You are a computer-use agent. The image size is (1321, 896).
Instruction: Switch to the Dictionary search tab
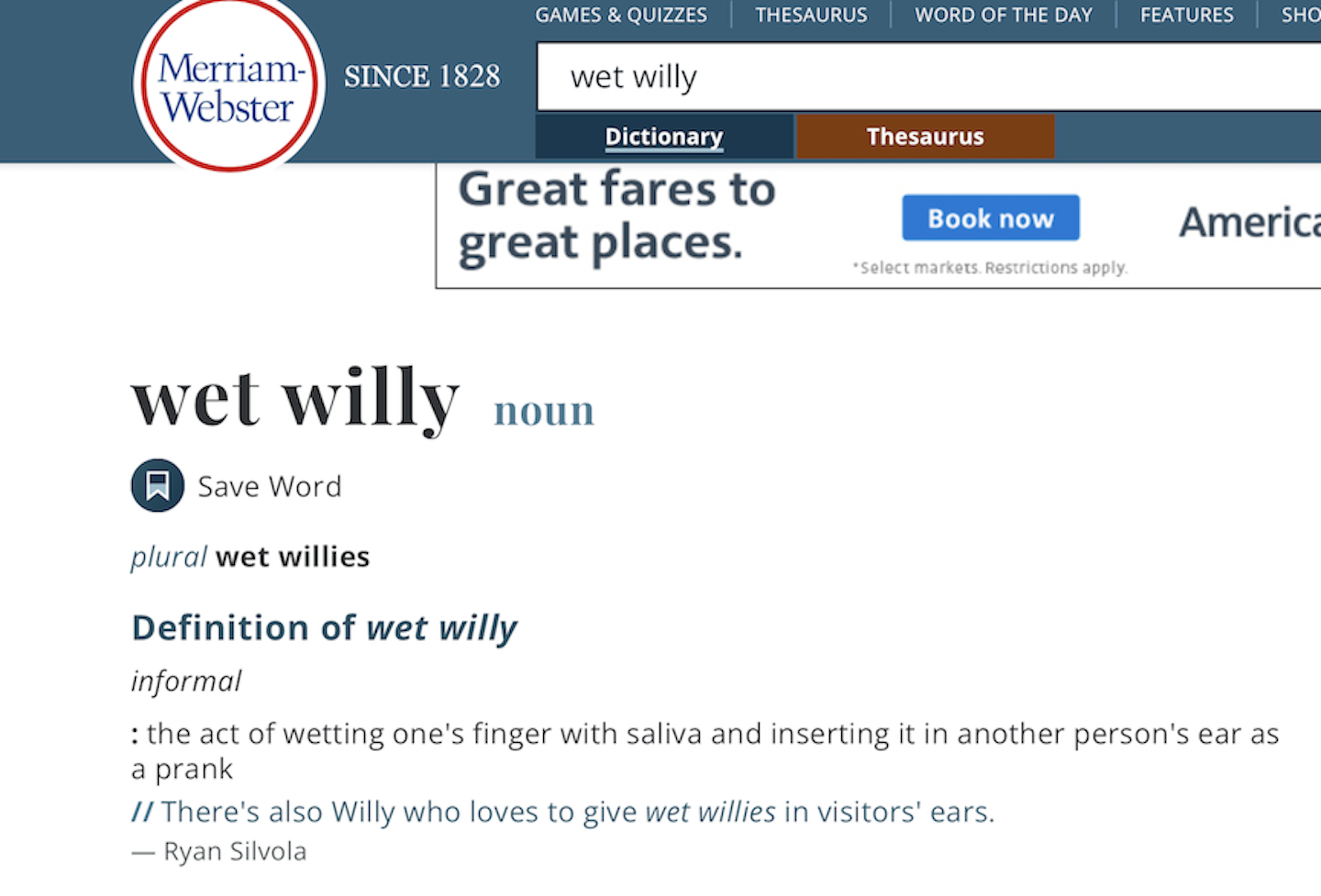coord(664,137)
